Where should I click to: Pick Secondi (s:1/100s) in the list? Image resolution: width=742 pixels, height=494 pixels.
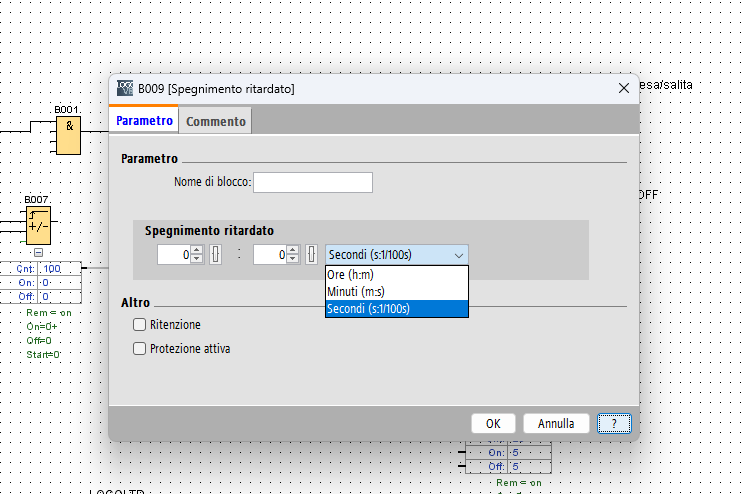click(x=396, y=309)
